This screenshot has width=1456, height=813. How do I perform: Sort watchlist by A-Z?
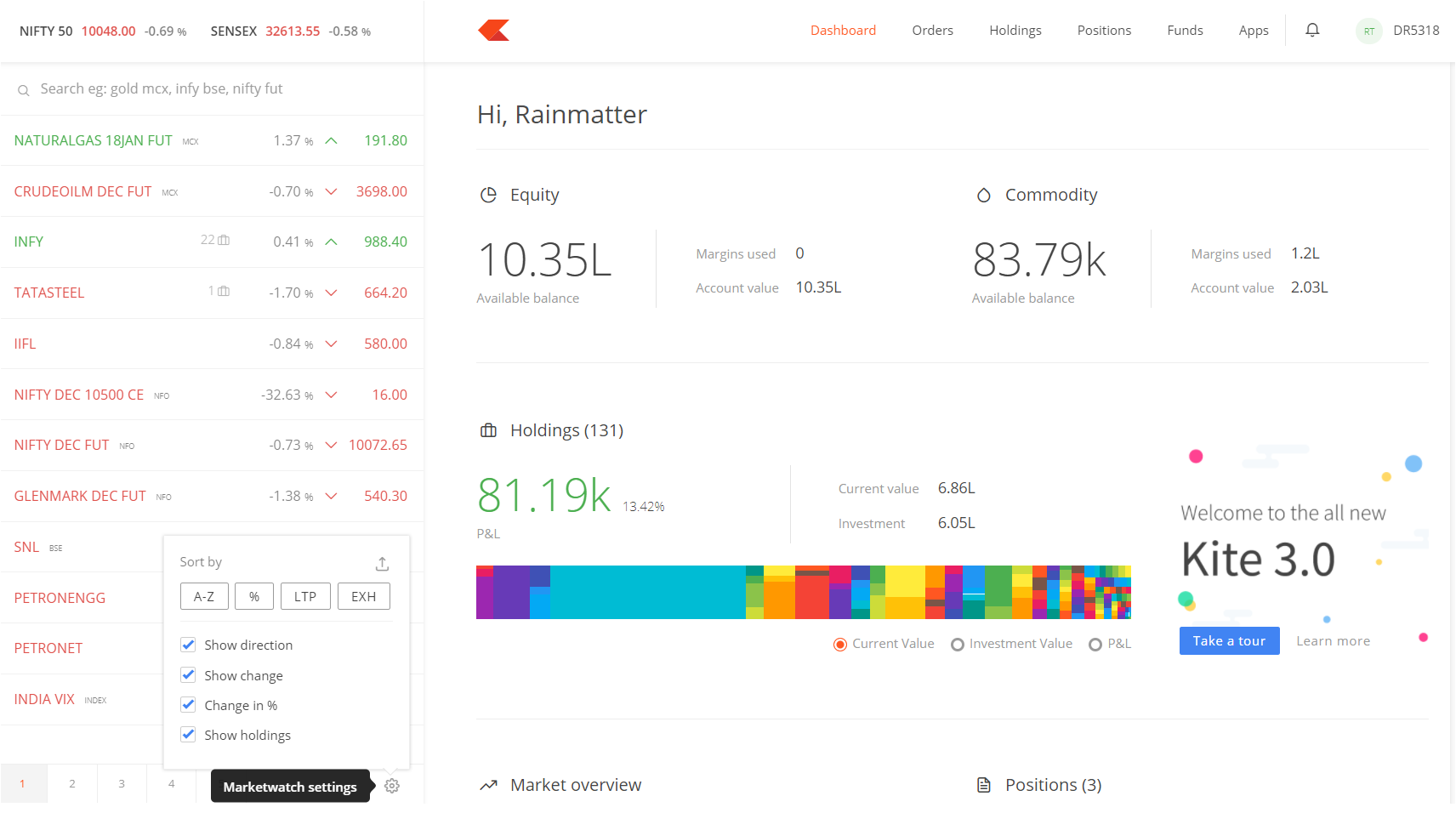[x=204, y=596]
